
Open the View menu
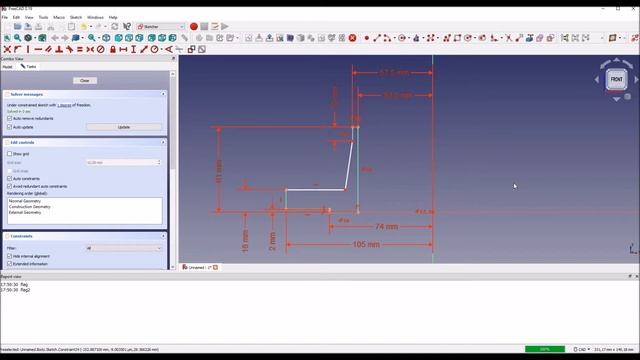coord(29,18)
